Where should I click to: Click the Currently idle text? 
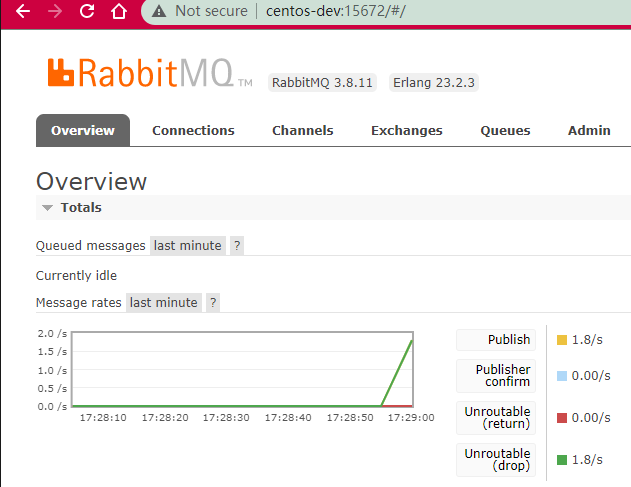coord(76,276)
